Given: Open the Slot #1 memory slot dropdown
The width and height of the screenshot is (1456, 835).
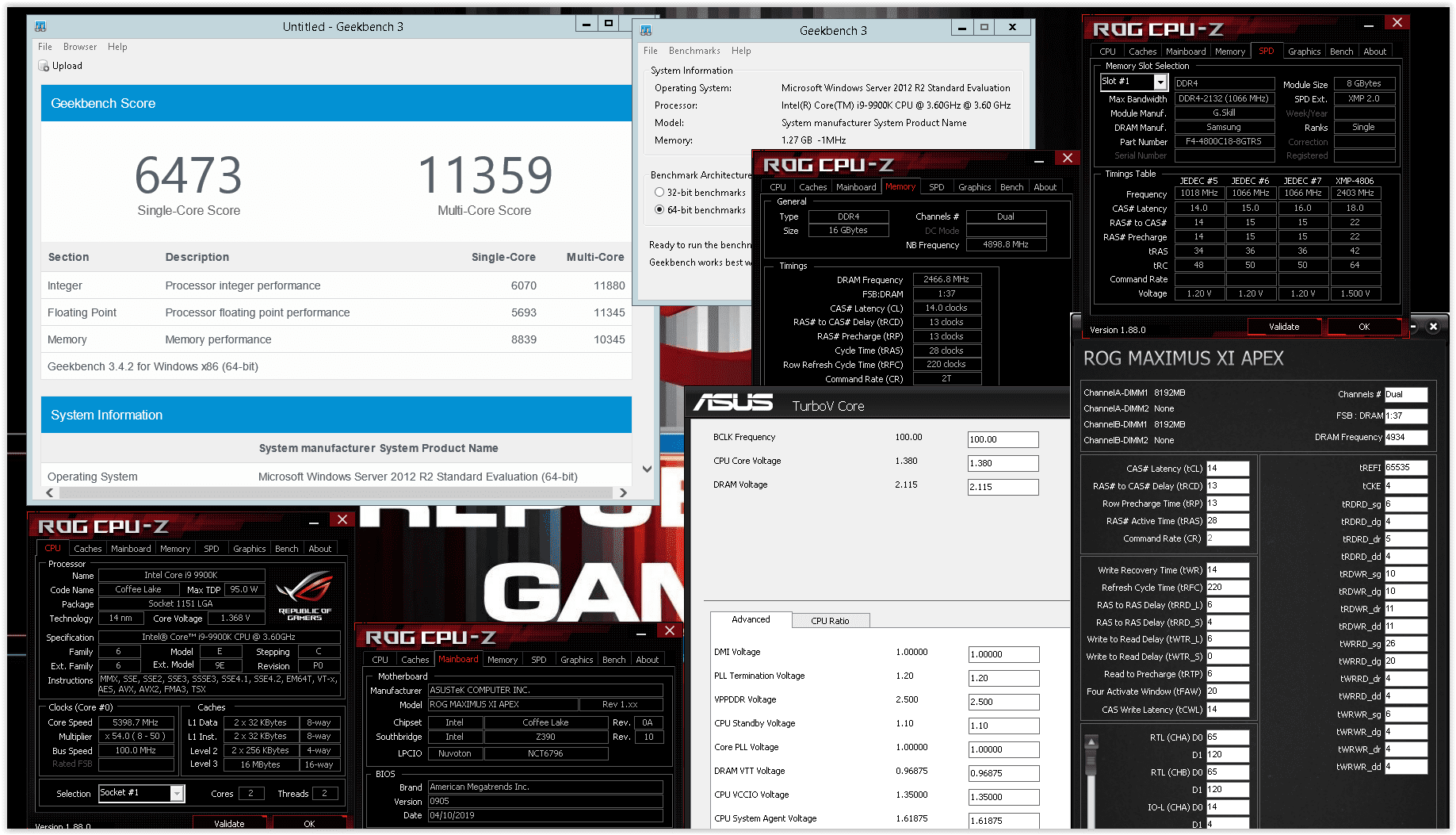Looking at the screenshot, I should pyautogui.click(x=1160, y=82).
